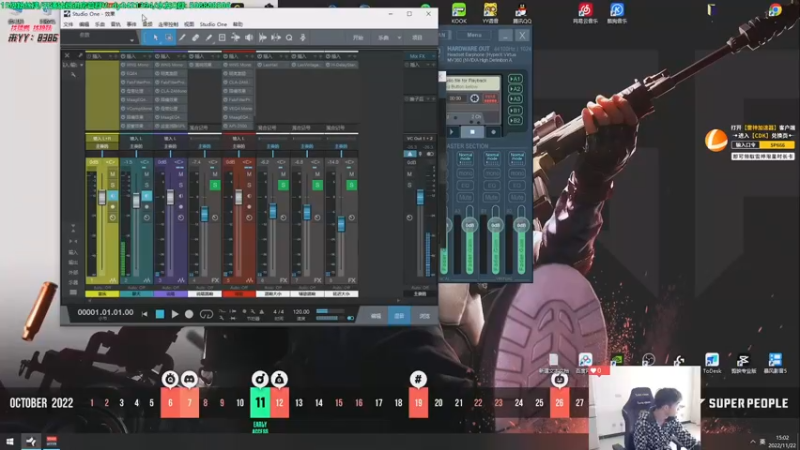
Task: Open the 走带控制 menu
Action: [x=168, y=24]
